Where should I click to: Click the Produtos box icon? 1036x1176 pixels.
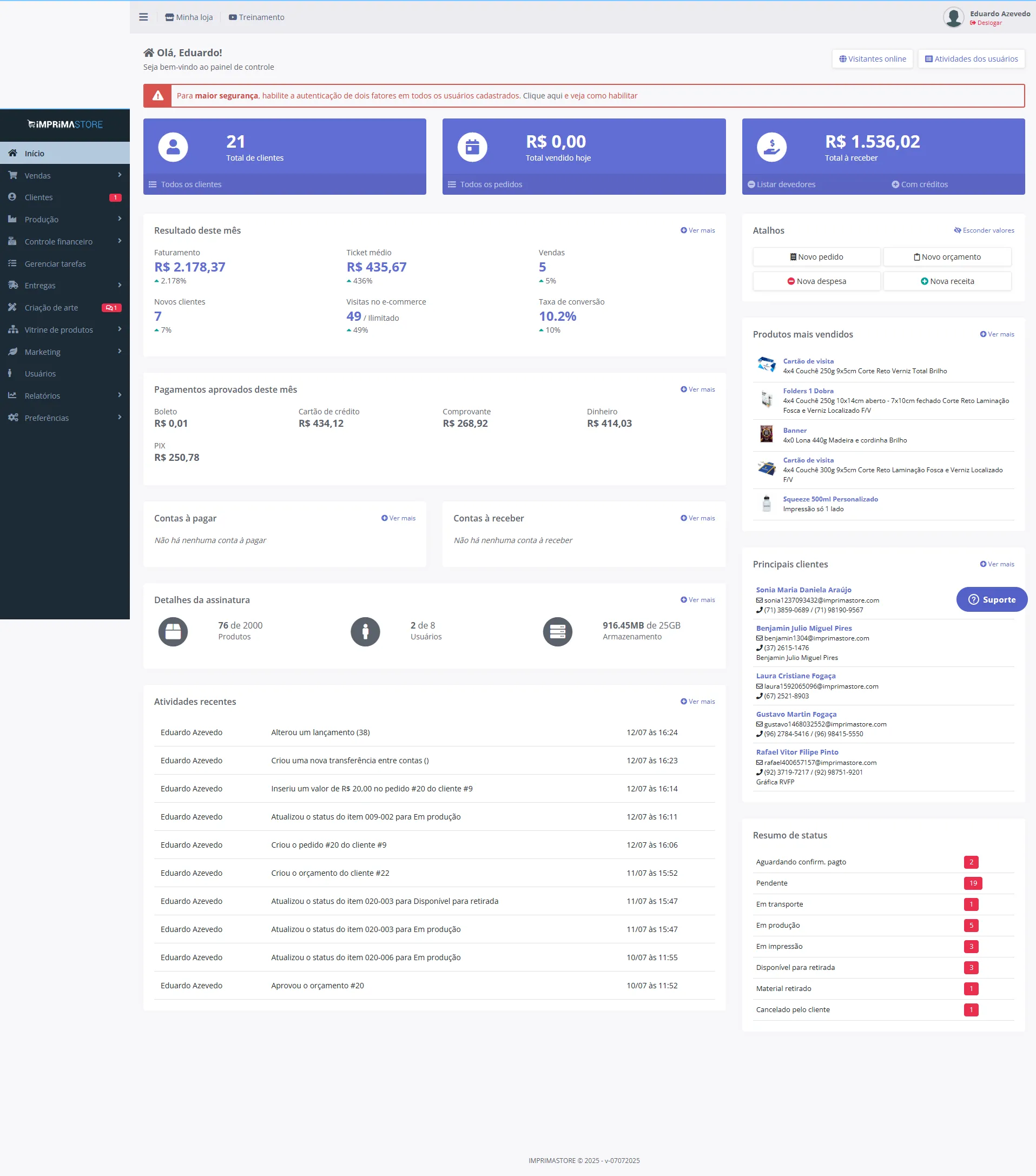coord(173,632)
